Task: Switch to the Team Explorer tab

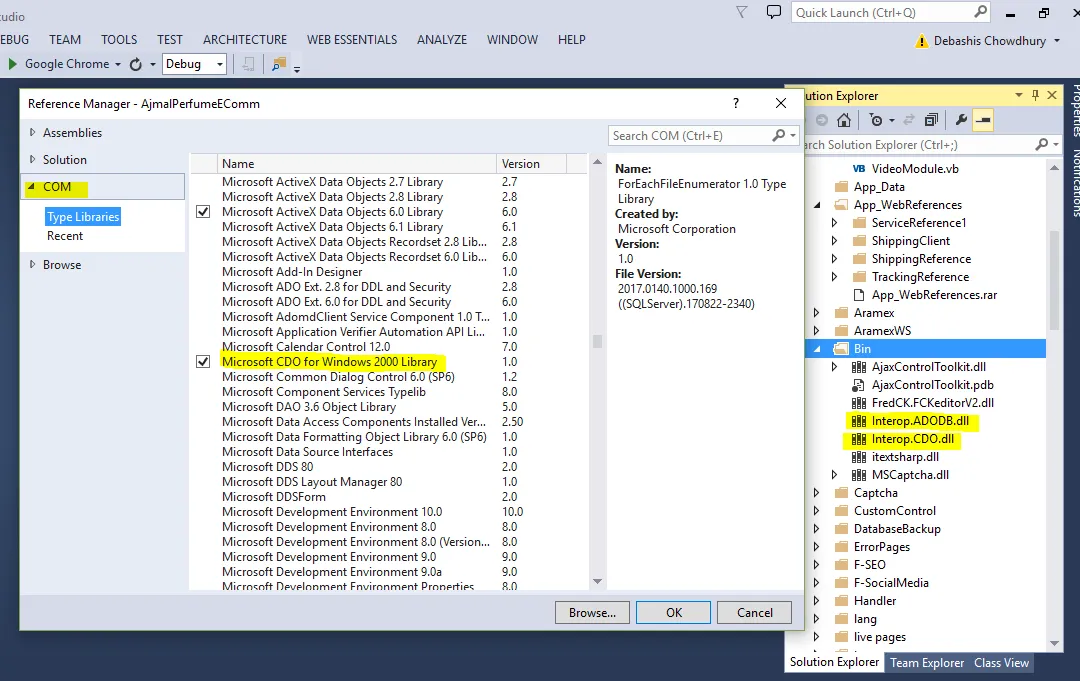Action: (927, 662)
